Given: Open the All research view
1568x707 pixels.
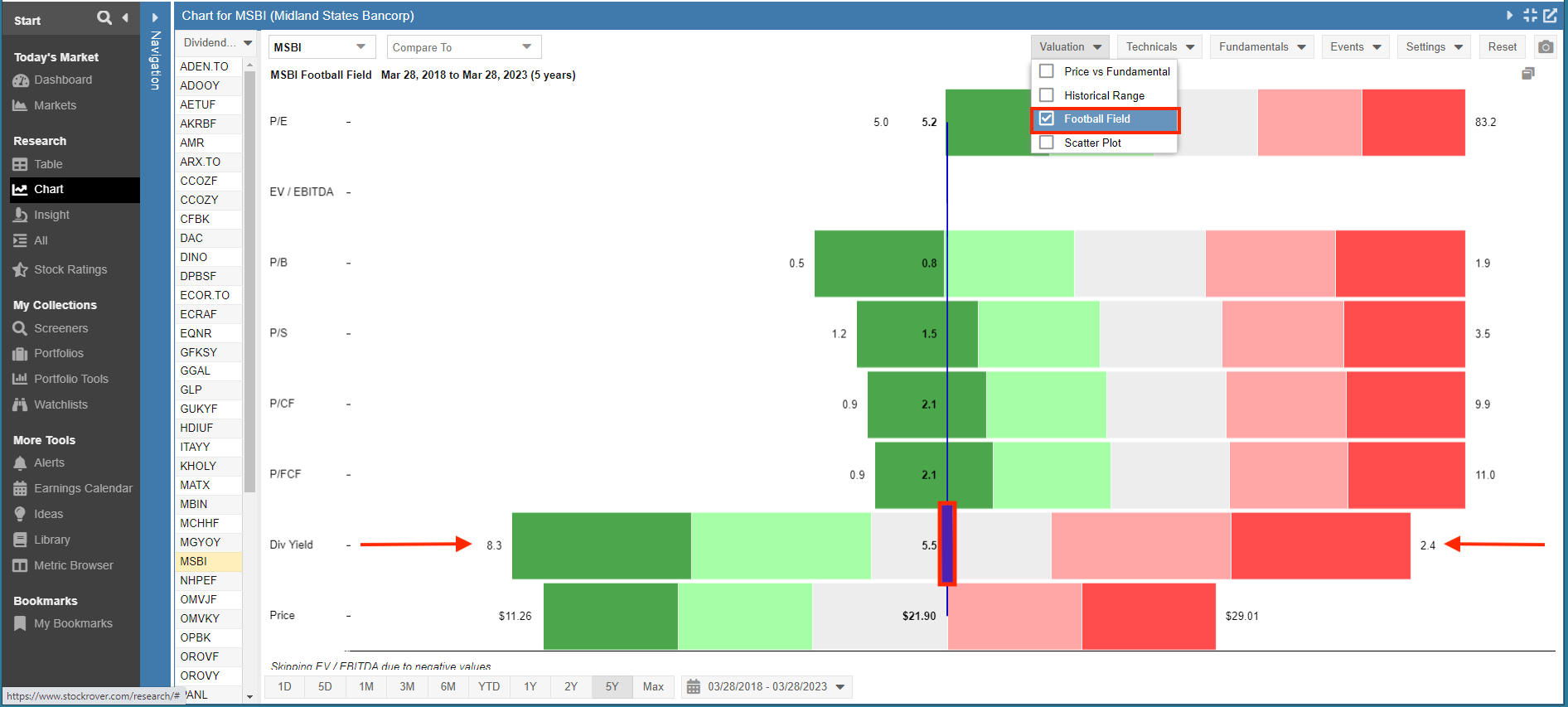Looking at the screenshot, I should point(41,240).
